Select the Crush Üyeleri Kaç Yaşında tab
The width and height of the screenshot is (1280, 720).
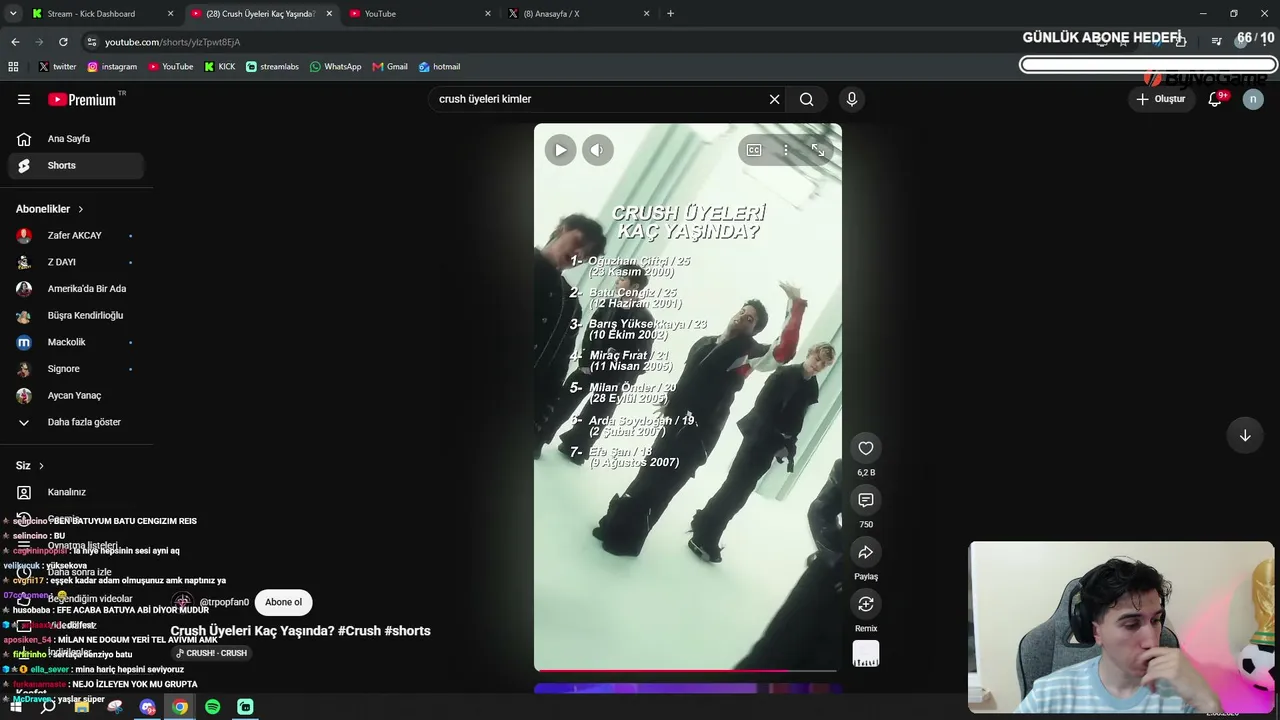click(260, 14)
